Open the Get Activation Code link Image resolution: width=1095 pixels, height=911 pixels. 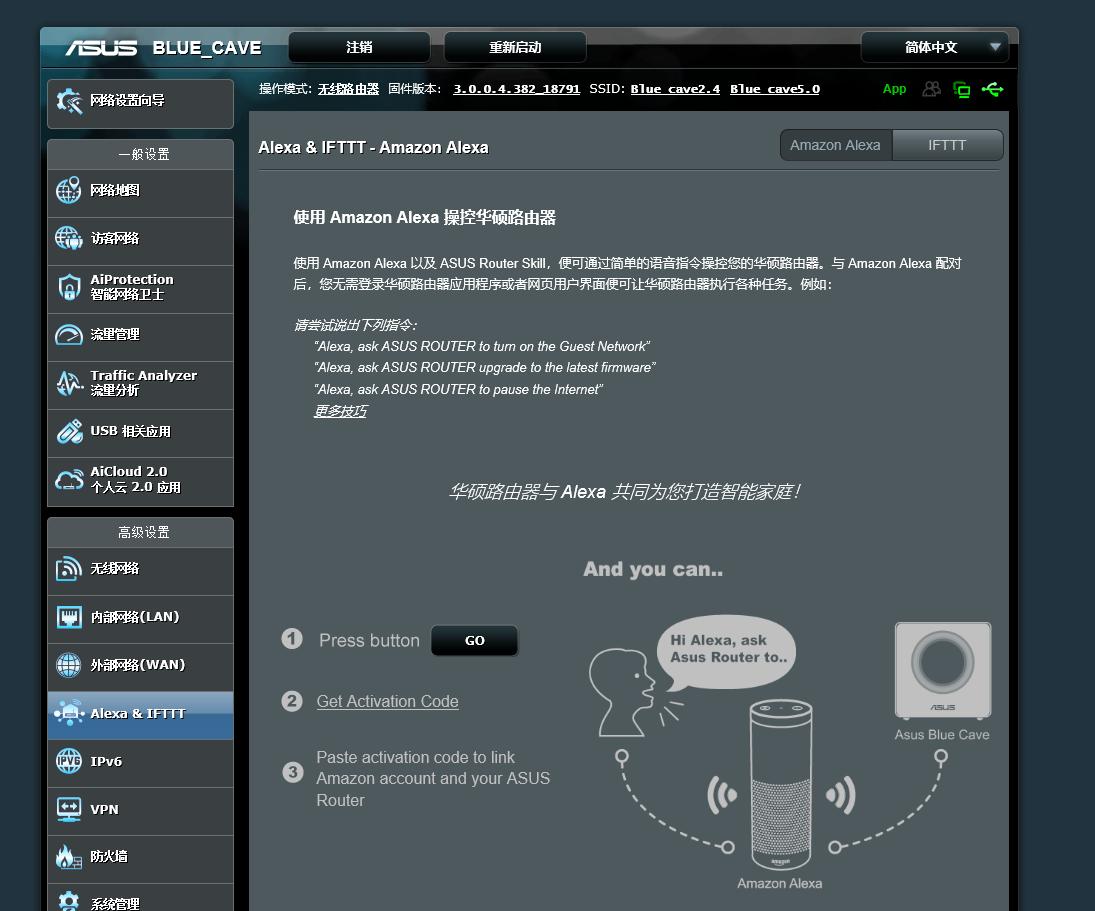(x=387, y=701)
